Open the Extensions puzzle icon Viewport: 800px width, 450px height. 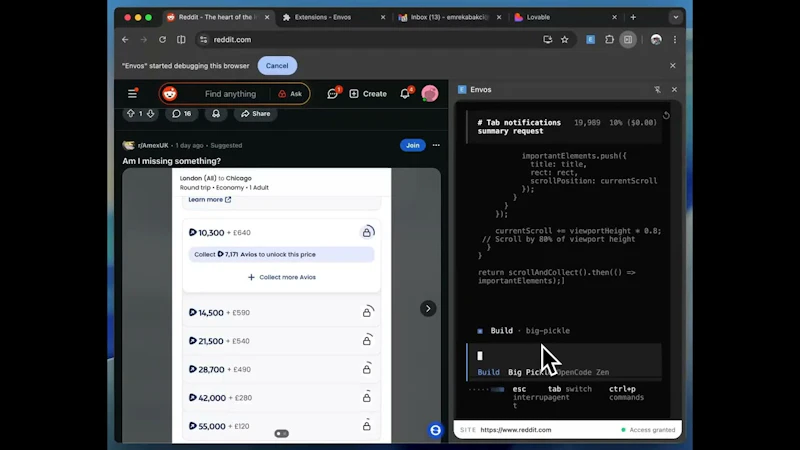tap(609, 39)
